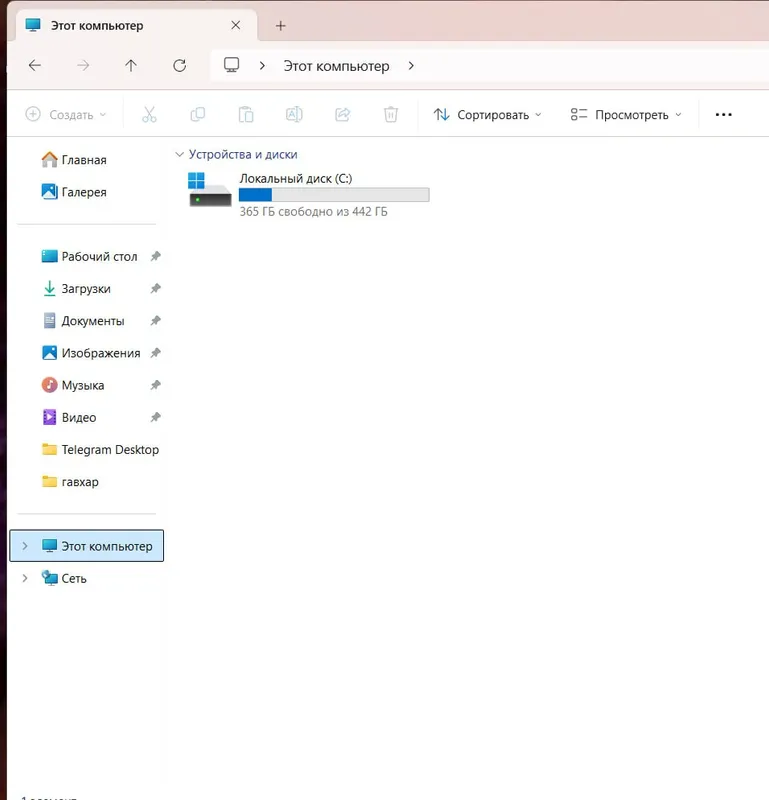The width and height of the screenshot is (769, 800).
Task: Go back with the left arrow
Action: tap(35, 65)
